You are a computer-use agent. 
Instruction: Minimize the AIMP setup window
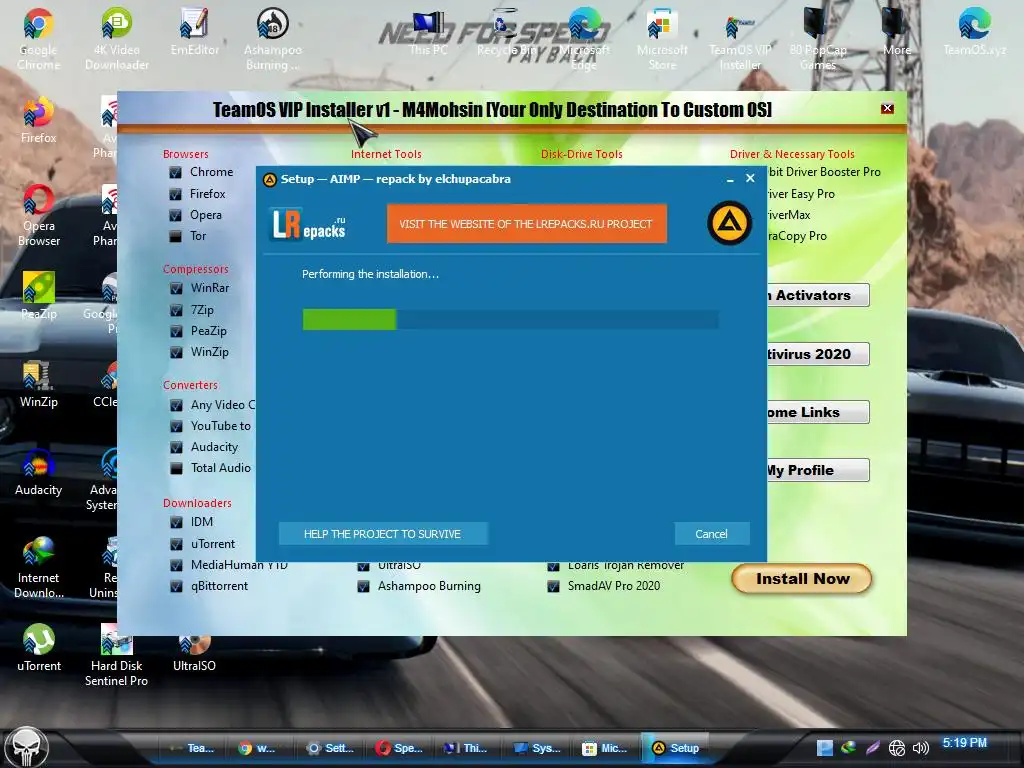coord(730,178)
